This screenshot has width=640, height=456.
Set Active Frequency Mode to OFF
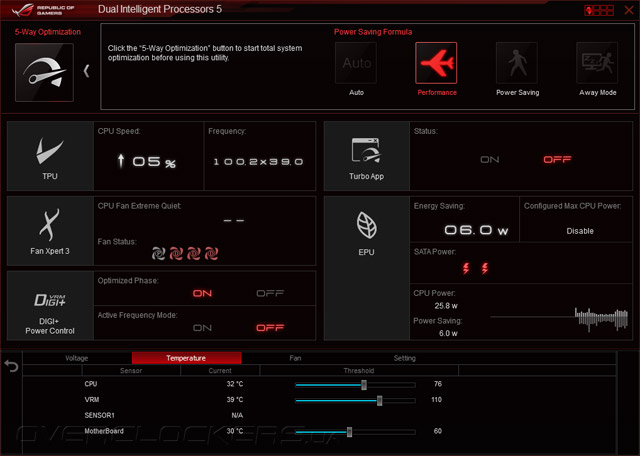click(270, 328)
